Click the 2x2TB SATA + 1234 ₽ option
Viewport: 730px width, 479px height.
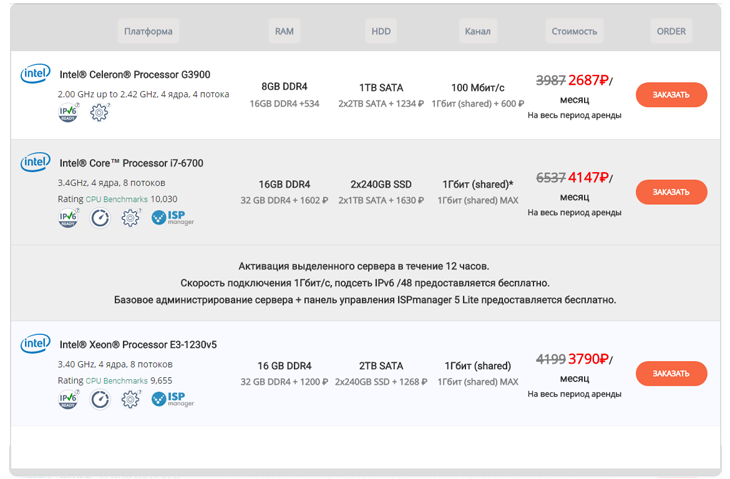(x=381, y=104)
